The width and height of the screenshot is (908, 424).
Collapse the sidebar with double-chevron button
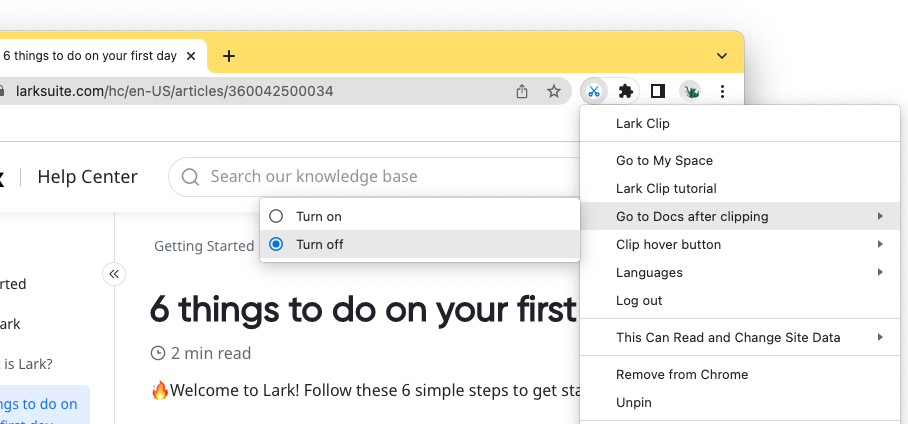[114, 274]
